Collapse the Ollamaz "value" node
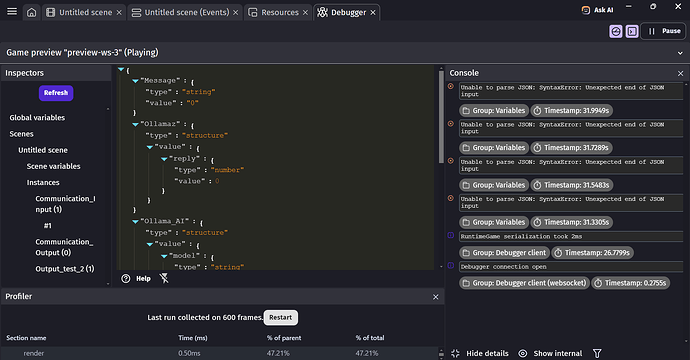Screen dimensions: 690x360 click(x=150, y=147)
